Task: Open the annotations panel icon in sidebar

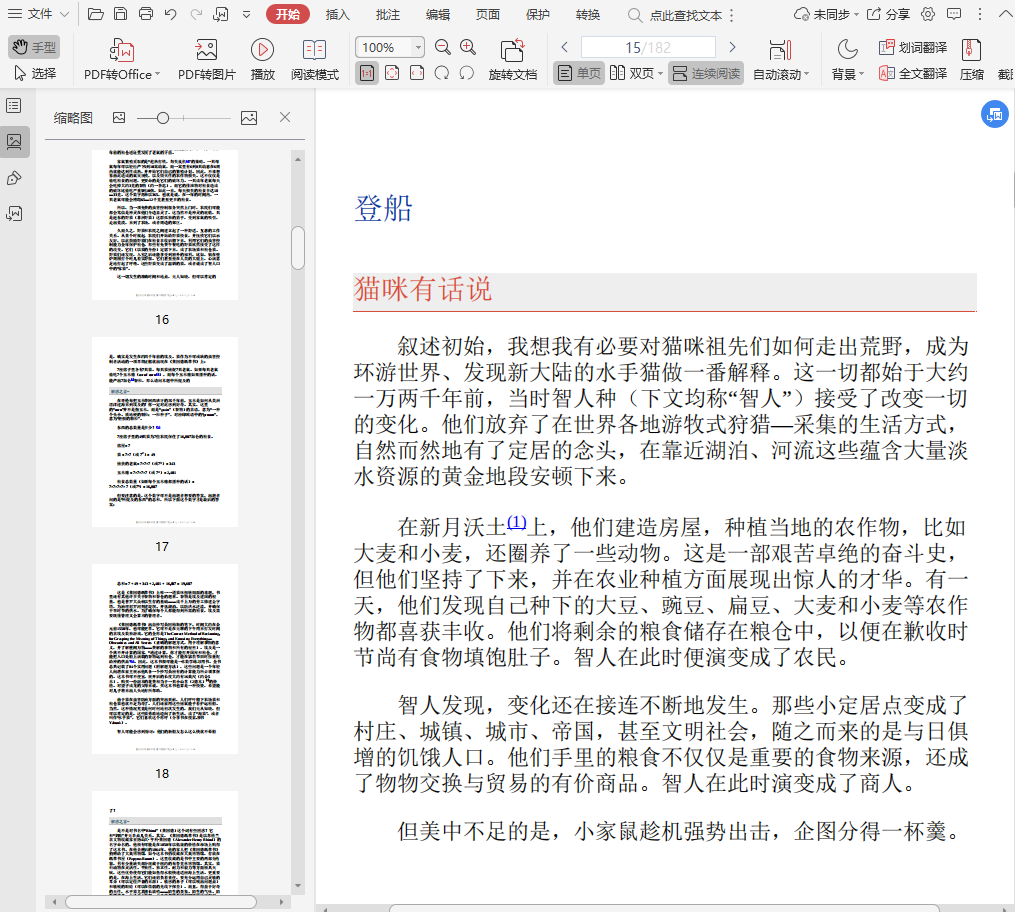Action: [14, 178]
